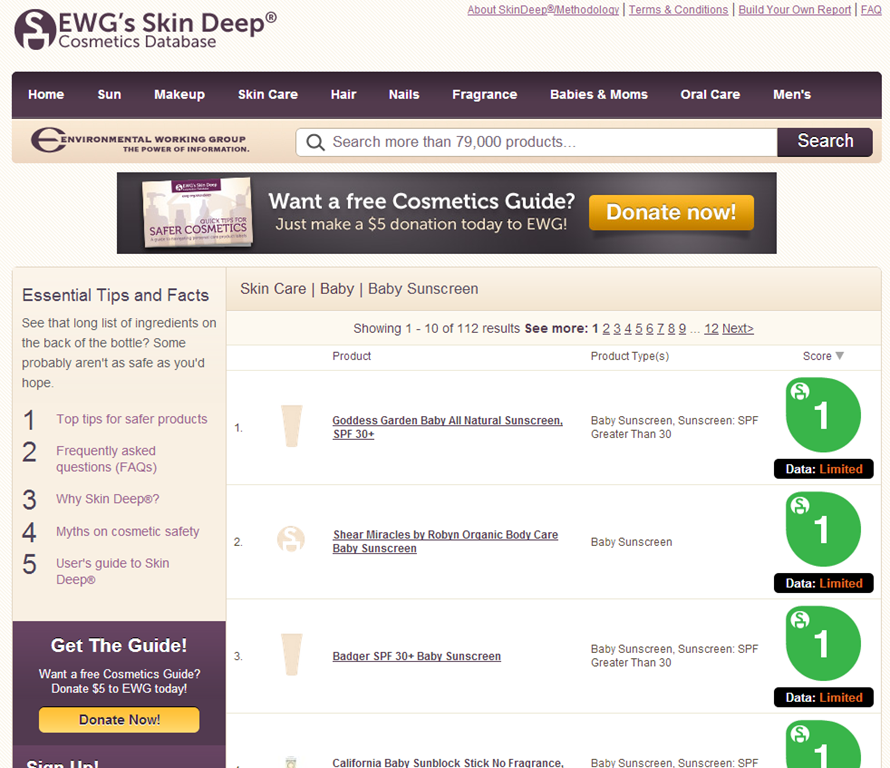Click Data: Limited label for Goddess Garden
Image resolution: width=890 pixels, height=768 pixels.
824,469
